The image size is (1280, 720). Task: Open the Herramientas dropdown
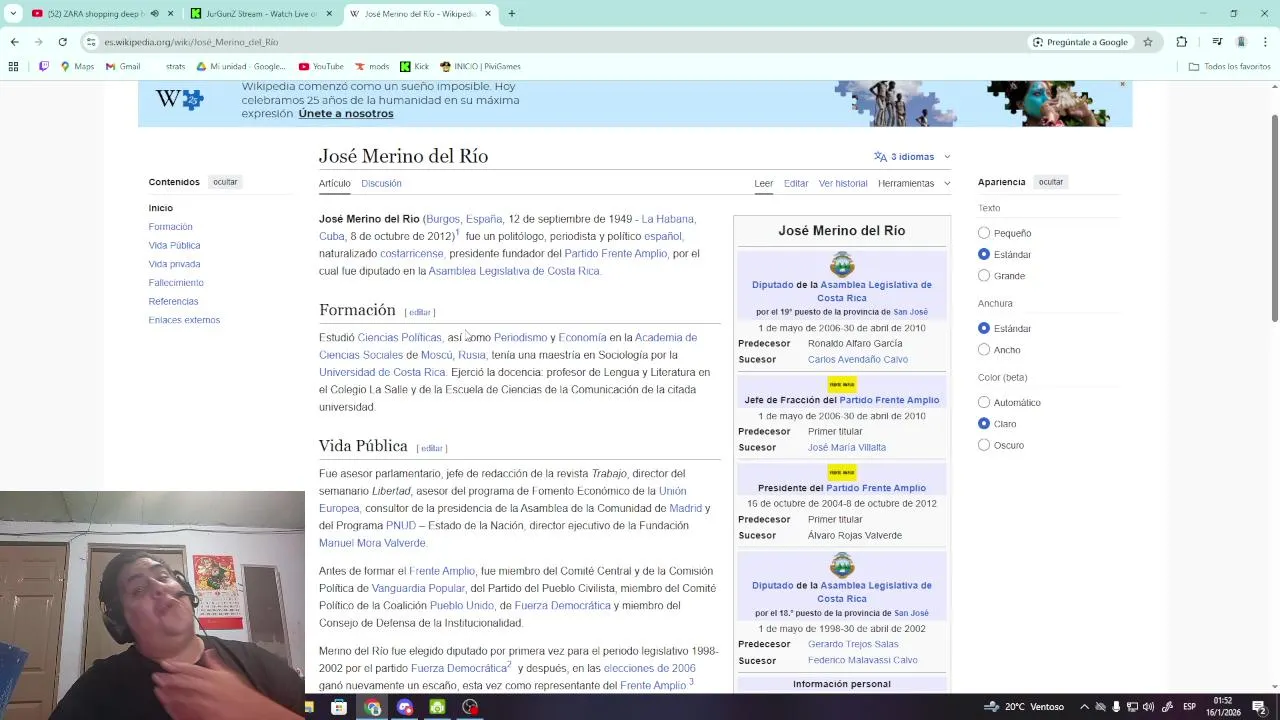pyautogui.click(x=914, y=183)
